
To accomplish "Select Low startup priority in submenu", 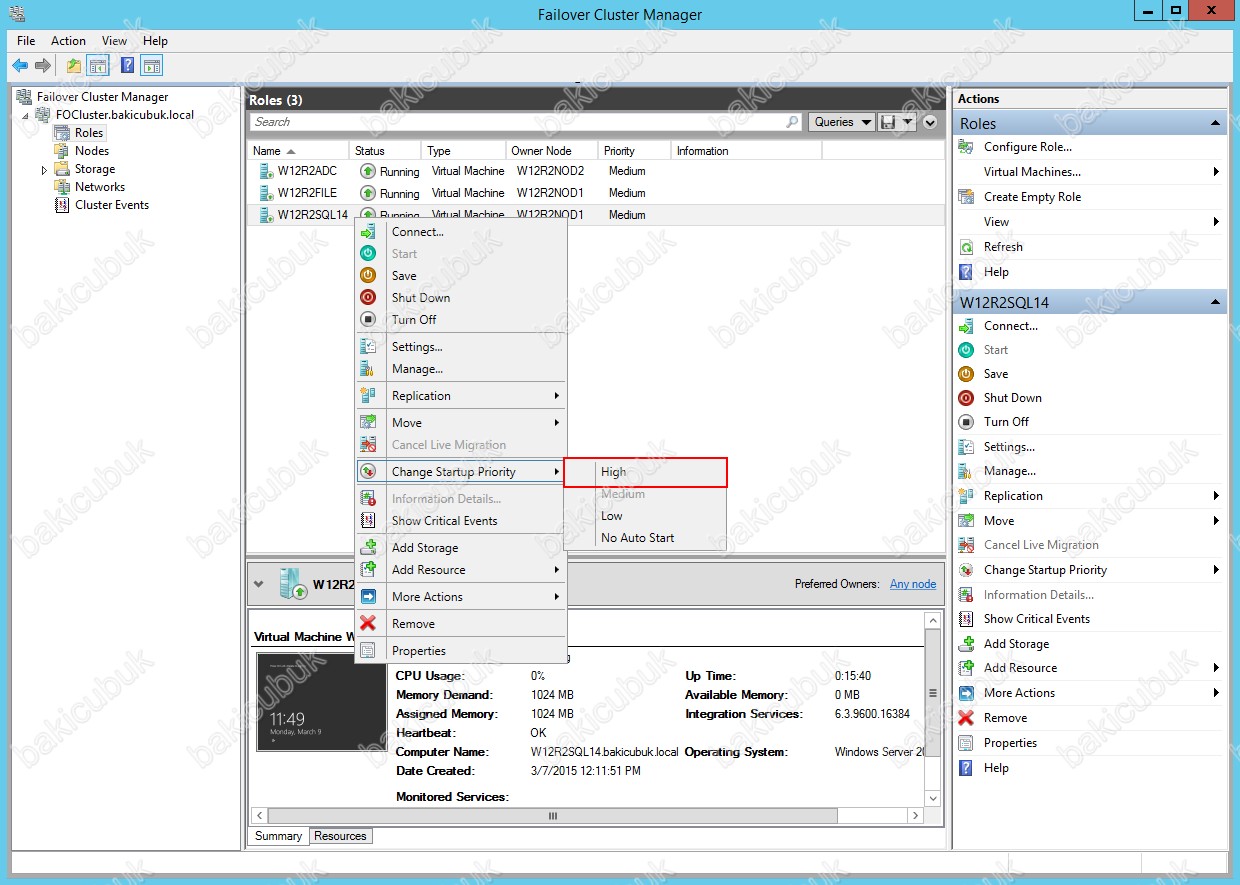I will click(645, 516).
